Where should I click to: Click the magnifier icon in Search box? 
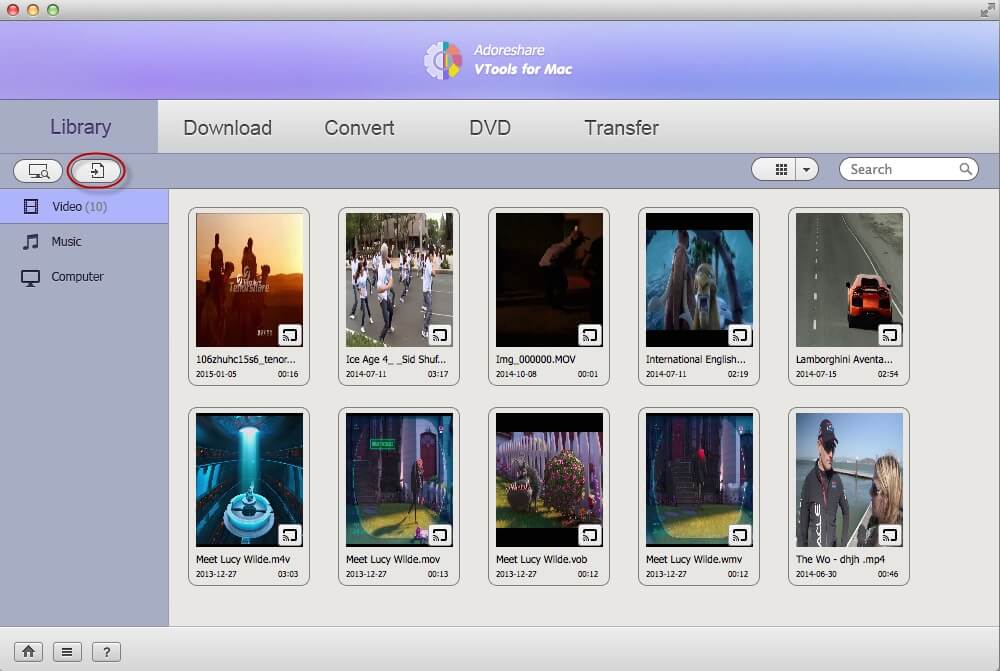pyautogui.click(x=966, y=169)
